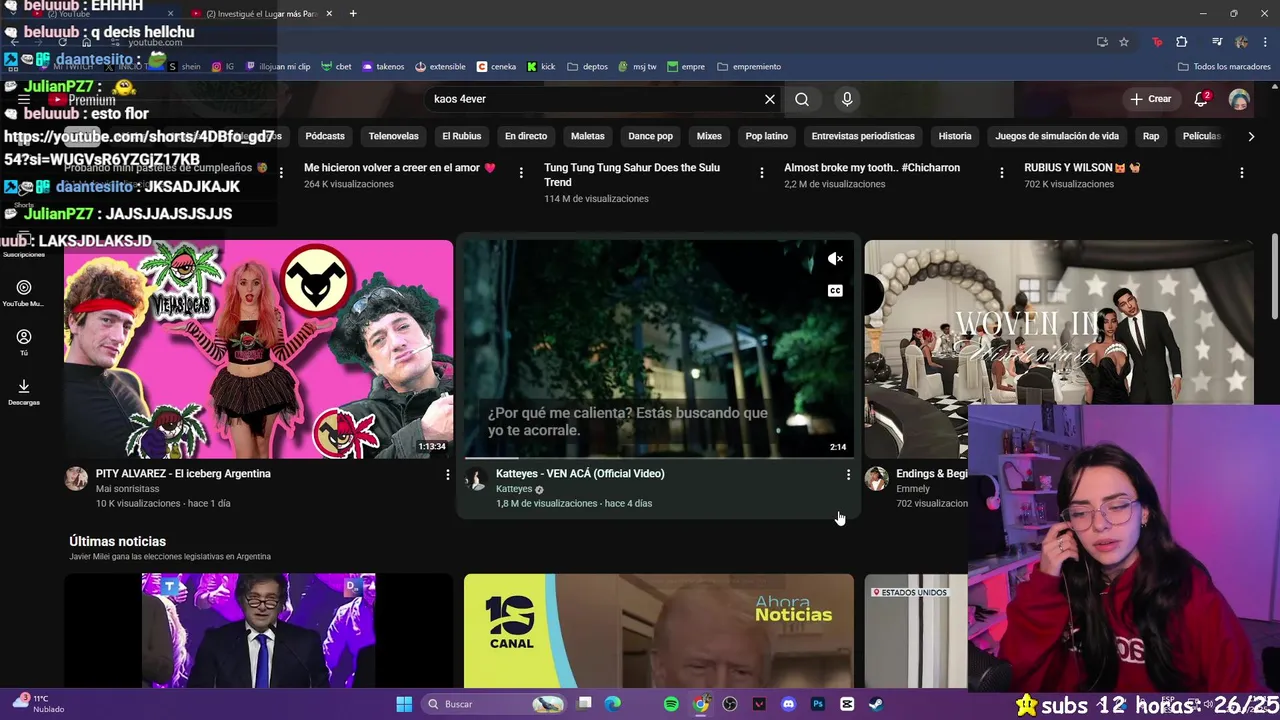Select the Pódcasts chip

coord(325,136)
